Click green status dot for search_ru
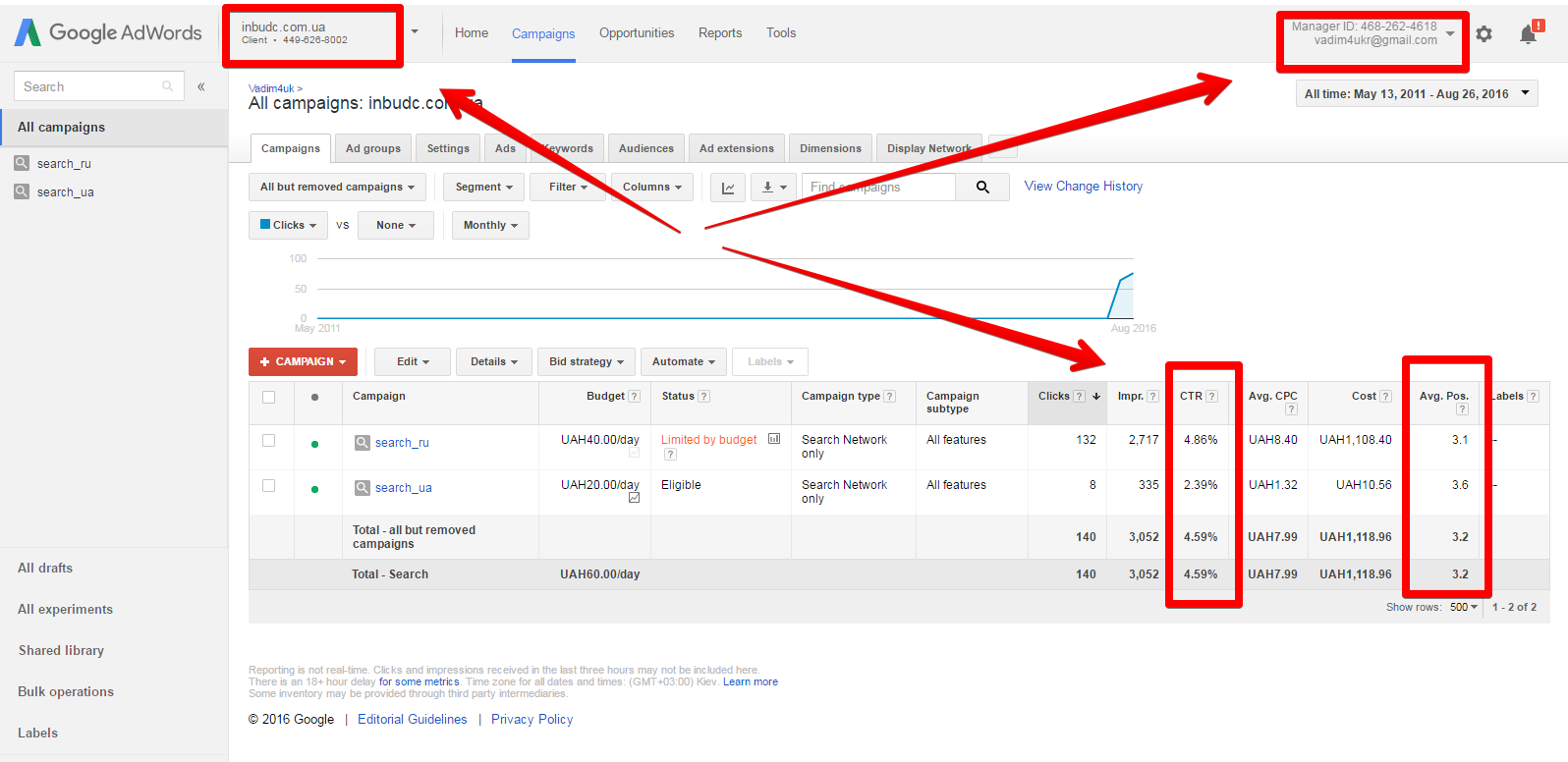1568x762 pixels. (314, 444)
